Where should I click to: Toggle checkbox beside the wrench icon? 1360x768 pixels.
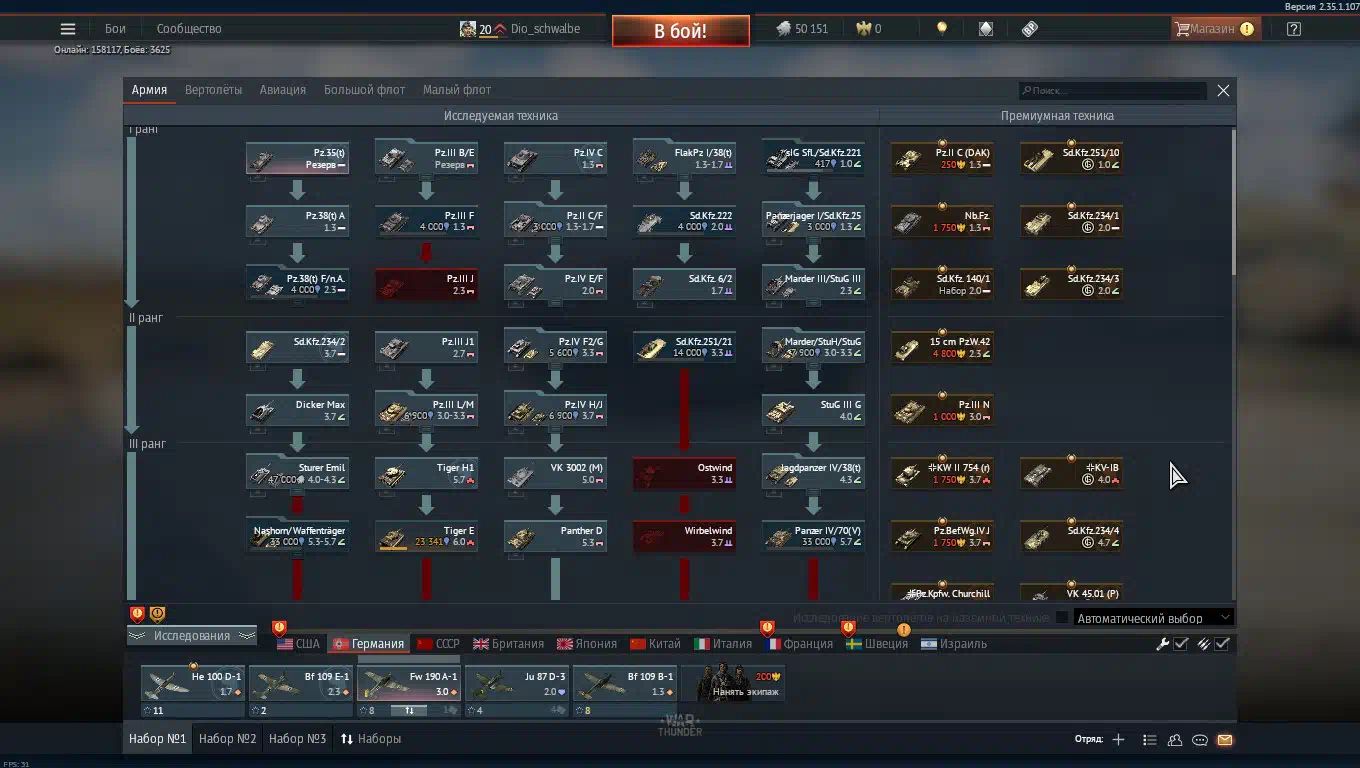(x=1181, y=644)
